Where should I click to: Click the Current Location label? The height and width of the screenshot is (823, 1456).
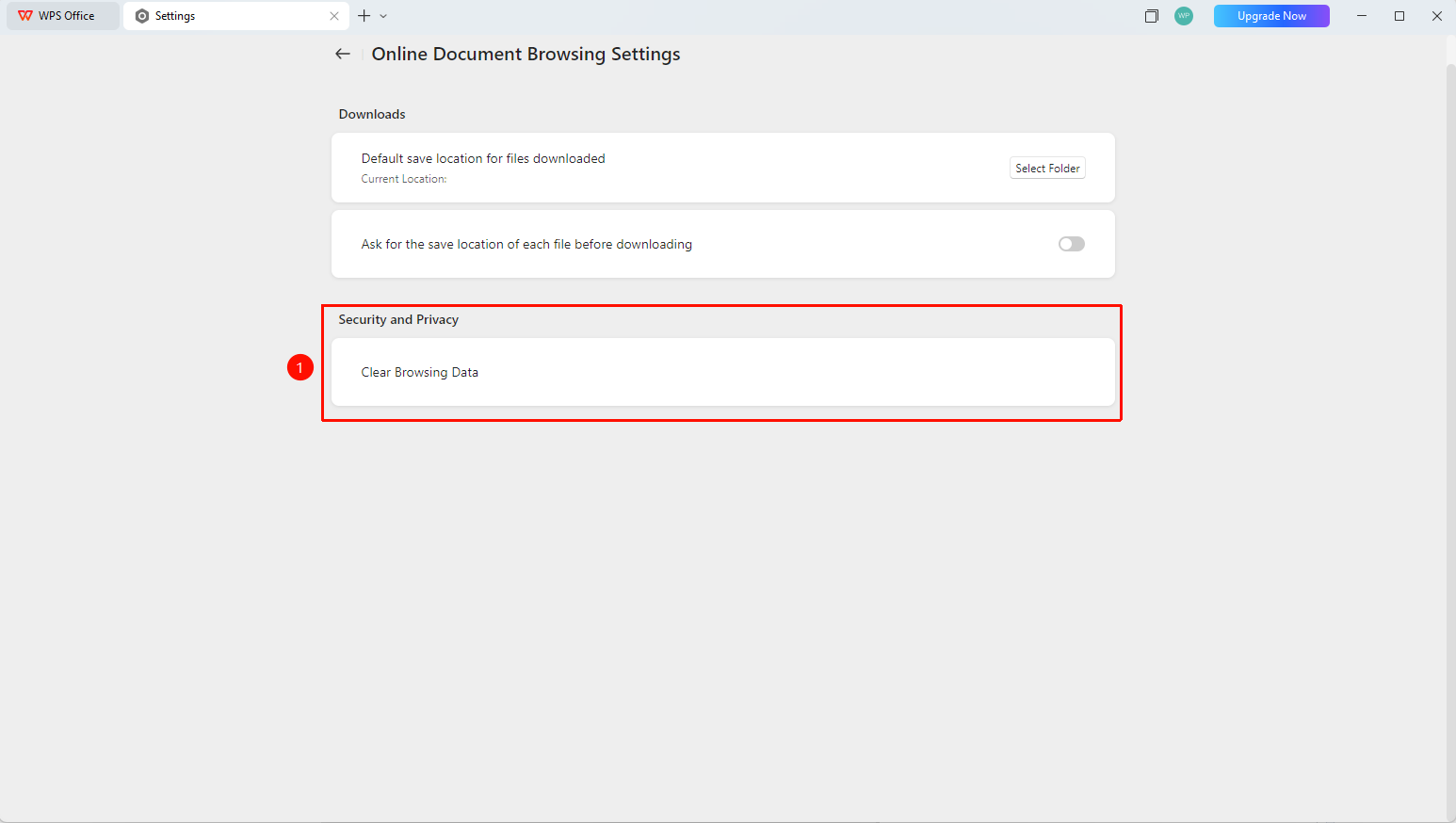[x=404, y=179]
